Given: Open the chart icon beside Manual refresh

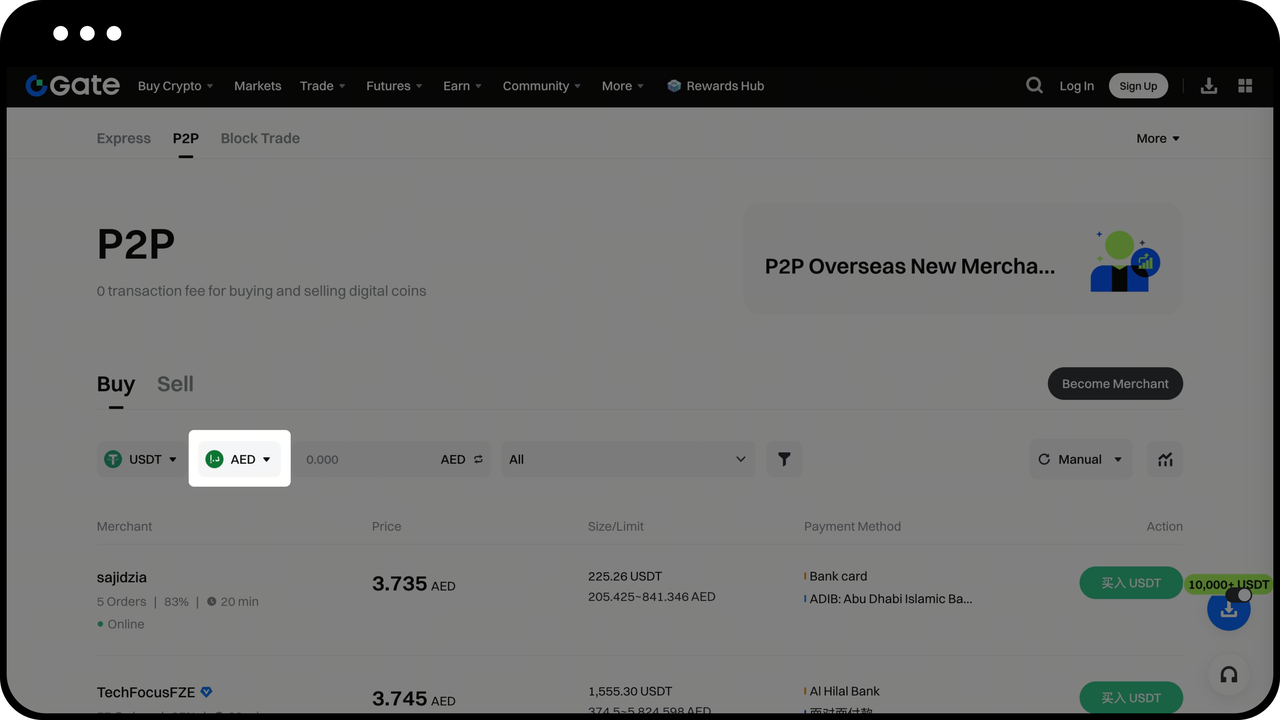Looking at the screenshot, I should pos(1165,459).
